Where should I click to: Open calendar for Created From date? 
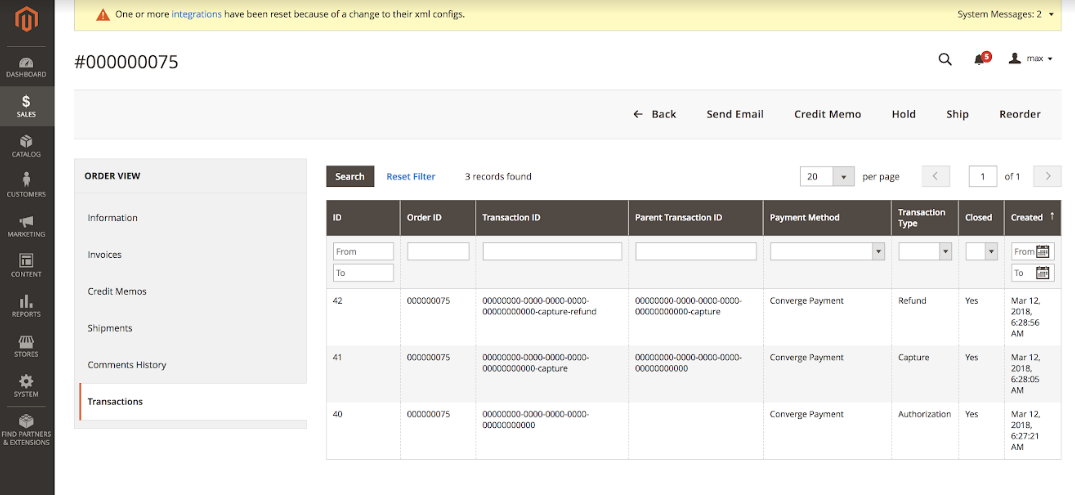1043,252
